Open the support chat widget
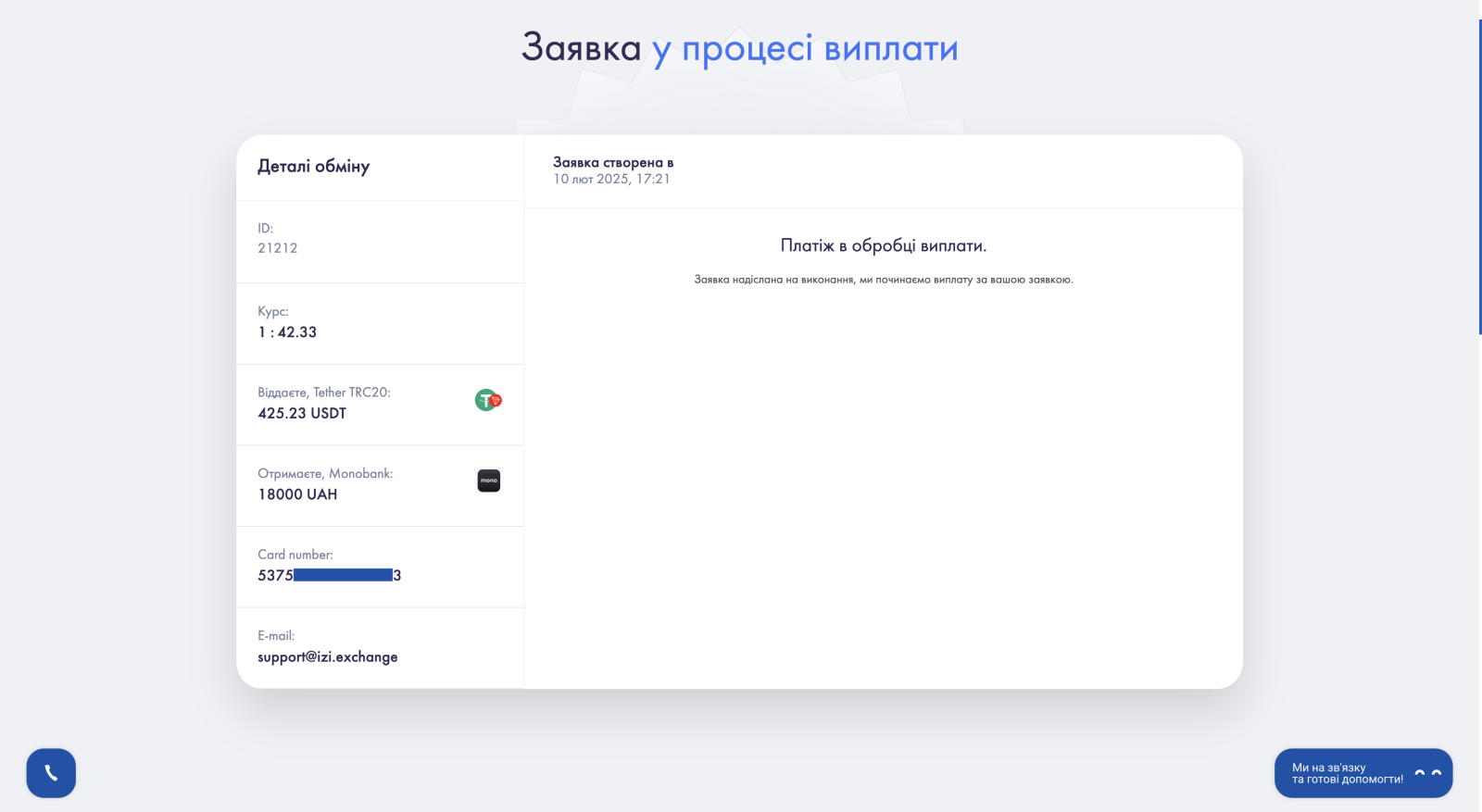1482x812 pixels. (1347, 773)
